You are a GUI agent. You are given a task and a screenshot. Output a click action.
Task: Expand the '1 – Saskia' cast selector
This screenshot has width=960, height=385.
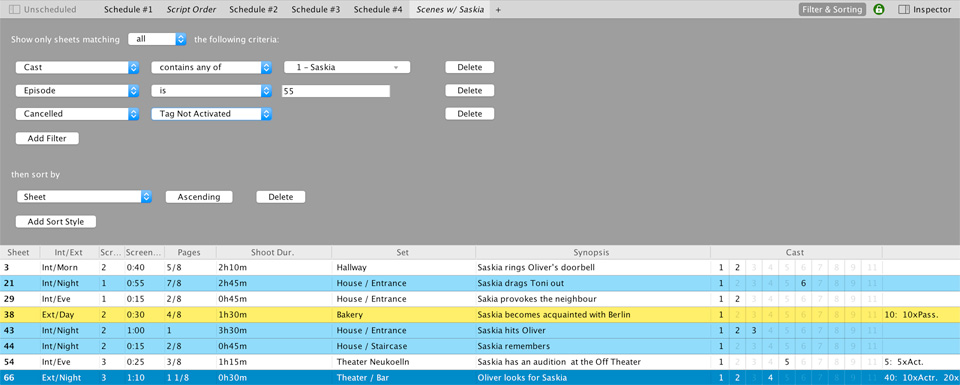[347, 67]
